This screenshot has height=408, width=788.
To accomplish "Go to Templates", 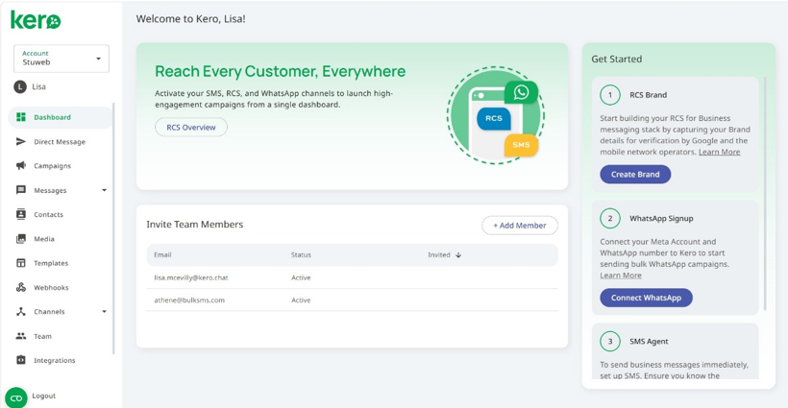I will click(51, 263).
